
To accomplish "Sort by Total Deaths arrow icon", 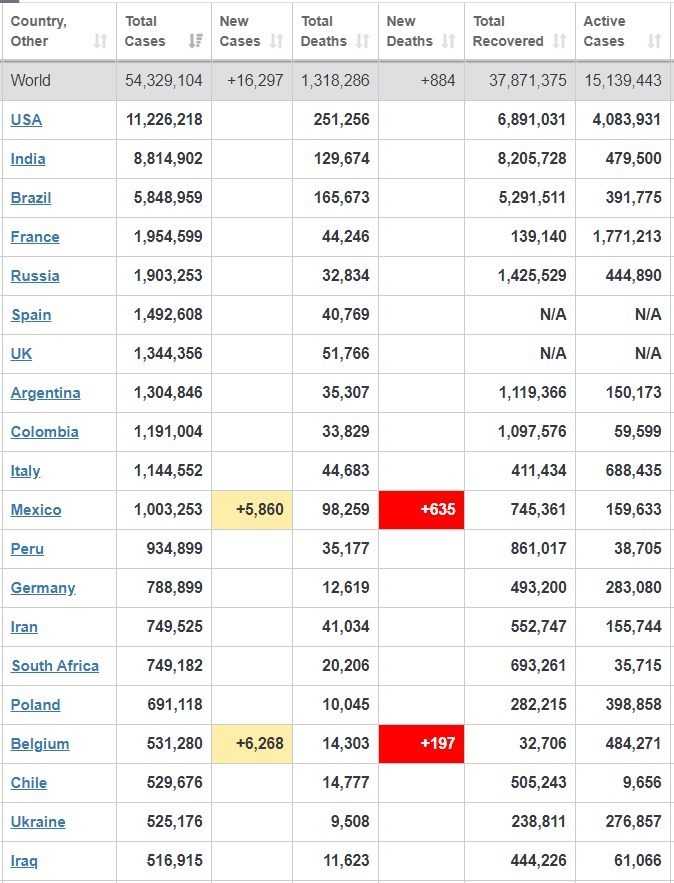I will [x=362, y=41].
